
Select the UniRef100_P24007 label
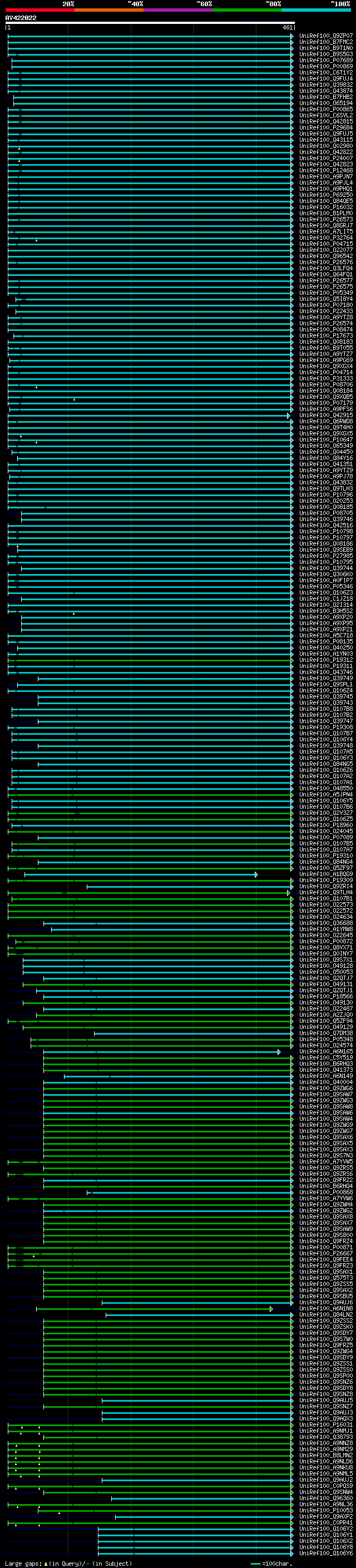click(x=325, y=159)
